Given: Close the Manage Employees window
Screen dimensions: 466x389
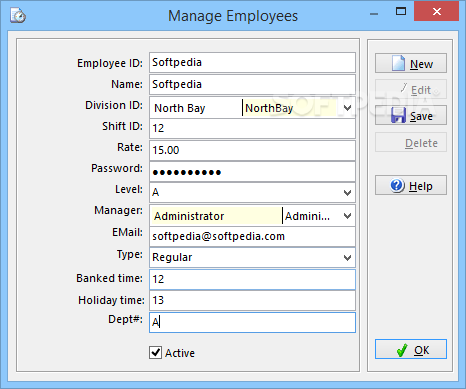Looking at the screenshot, I should [x=437, y=11].
